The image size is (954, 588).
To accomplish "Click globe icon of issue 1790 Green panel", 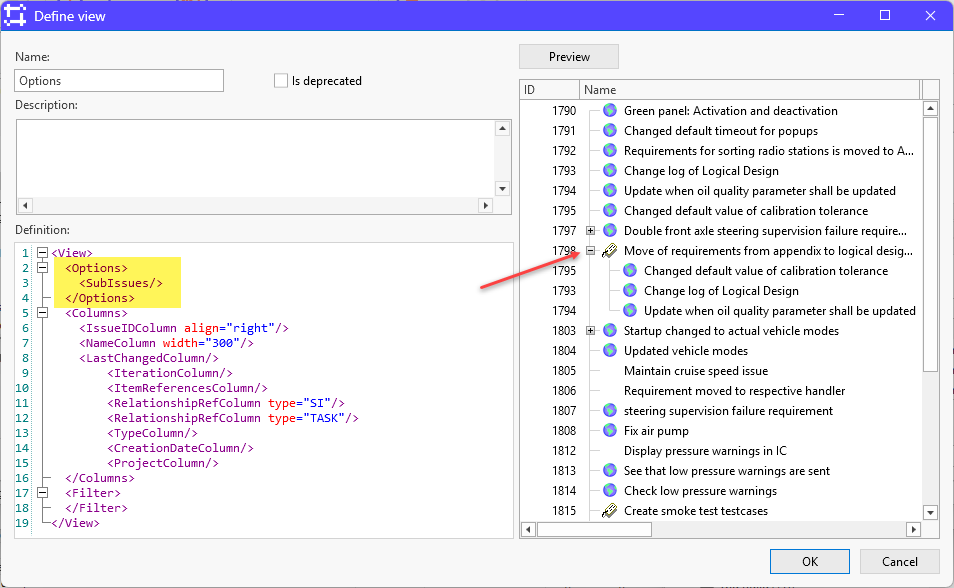I will coord(610,110).
